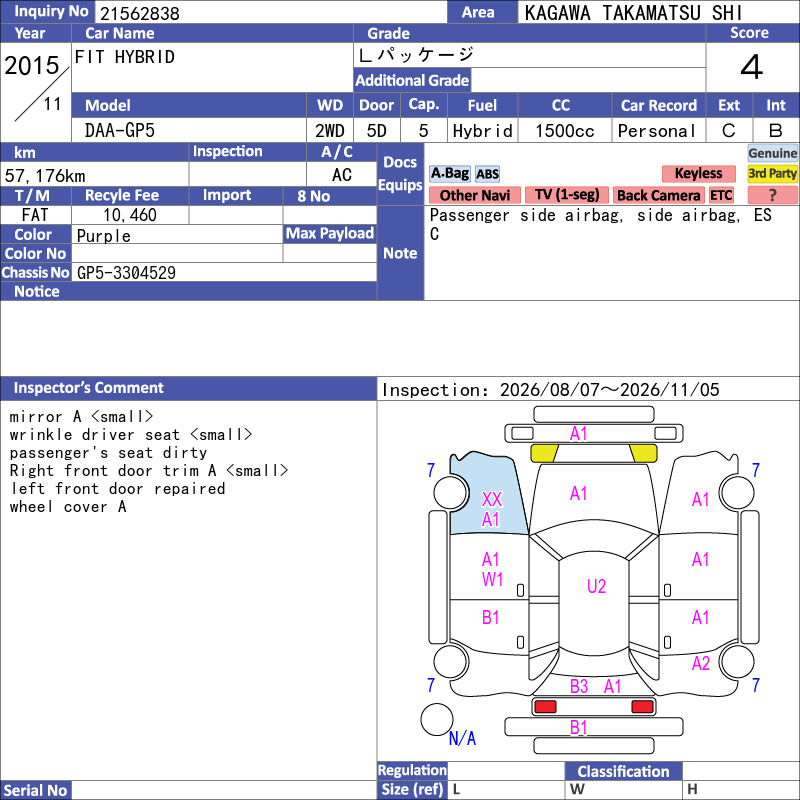The width and height of the screenshot is (800, 800).
Task: Select the grade text Lパッケージ
Action: click(x=416, y=54)
